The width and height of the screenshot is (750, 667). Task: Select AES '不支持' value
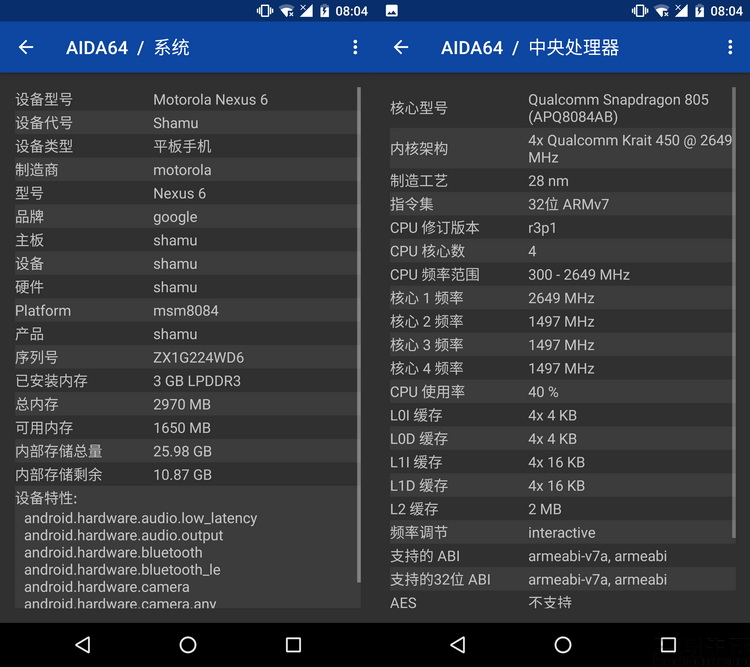550,602
